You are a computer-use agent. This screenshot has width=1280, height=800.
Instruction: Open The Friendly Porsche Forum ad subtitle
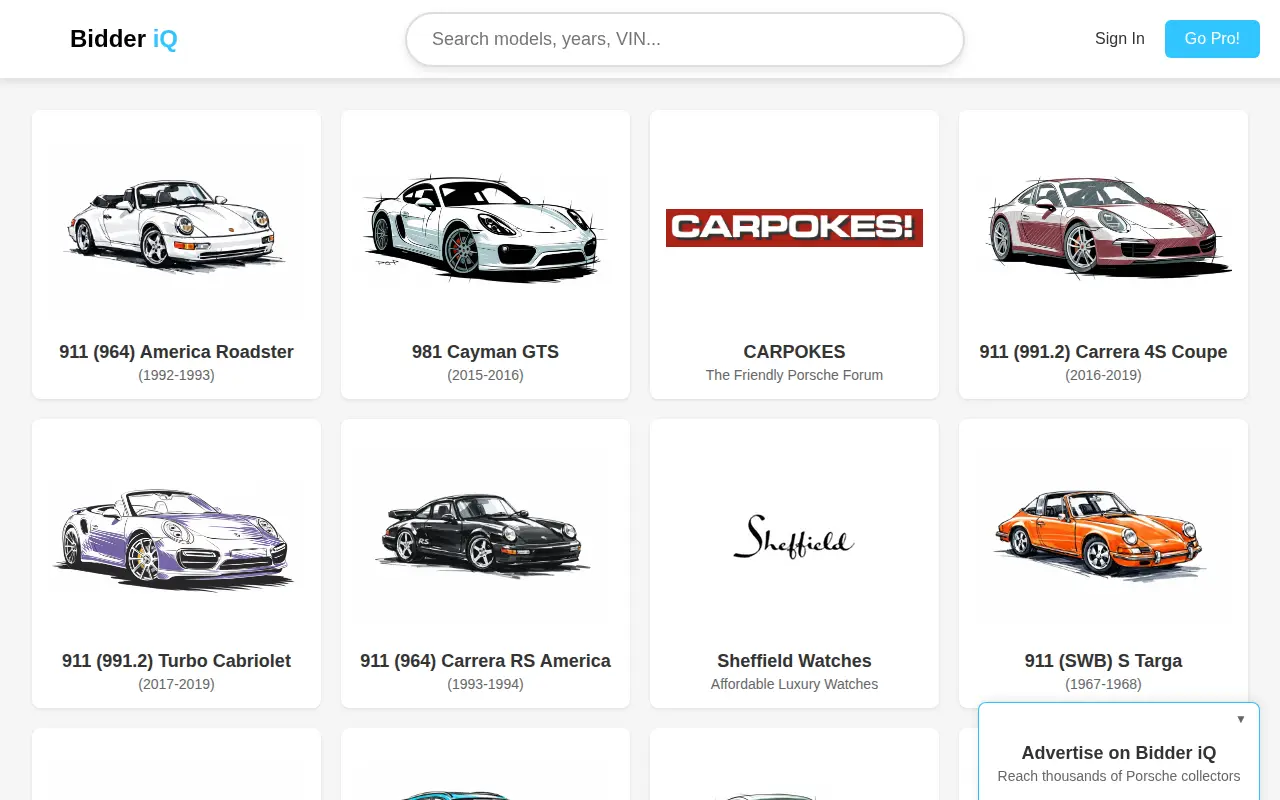[x=794, y=375]
